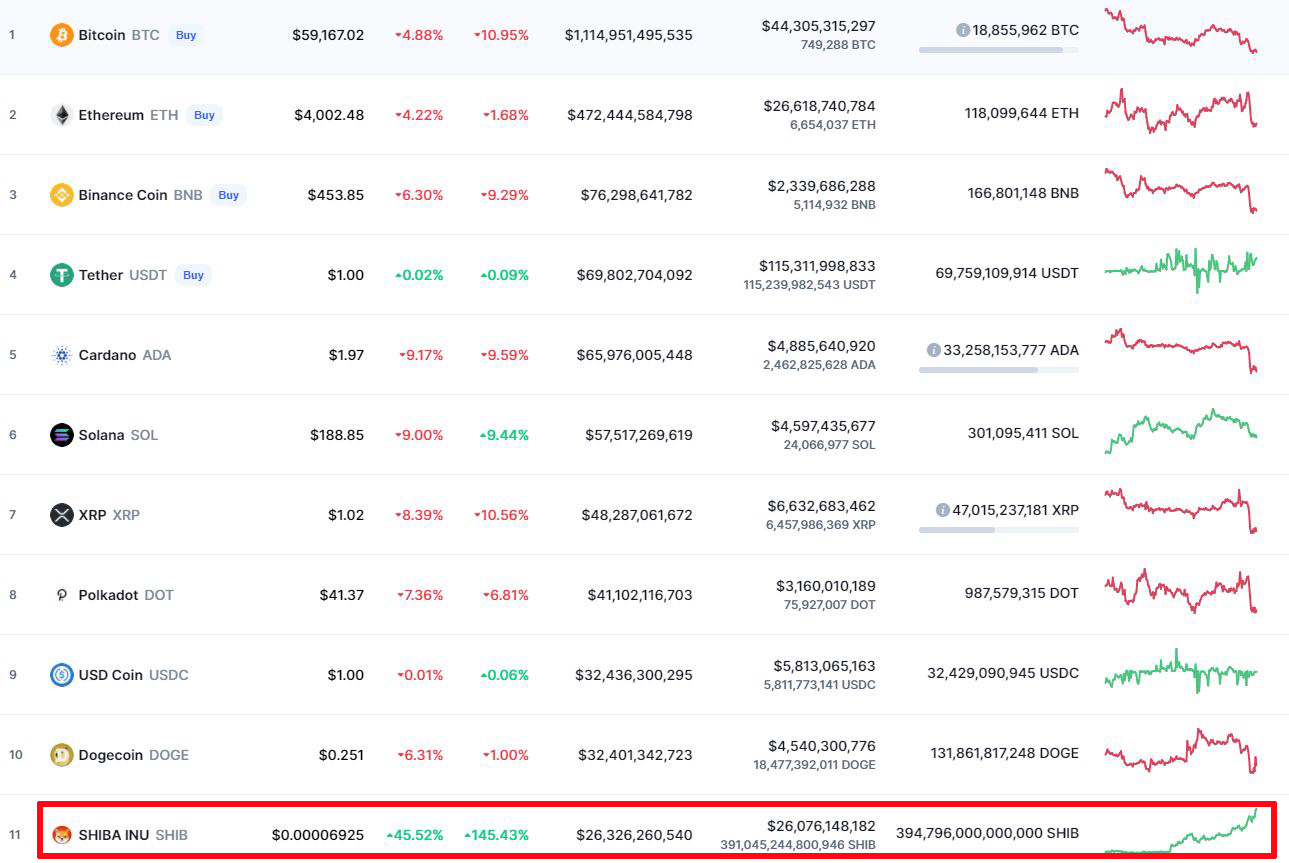Click the Bitcoin coin logo icon

(x=62, y=35)
